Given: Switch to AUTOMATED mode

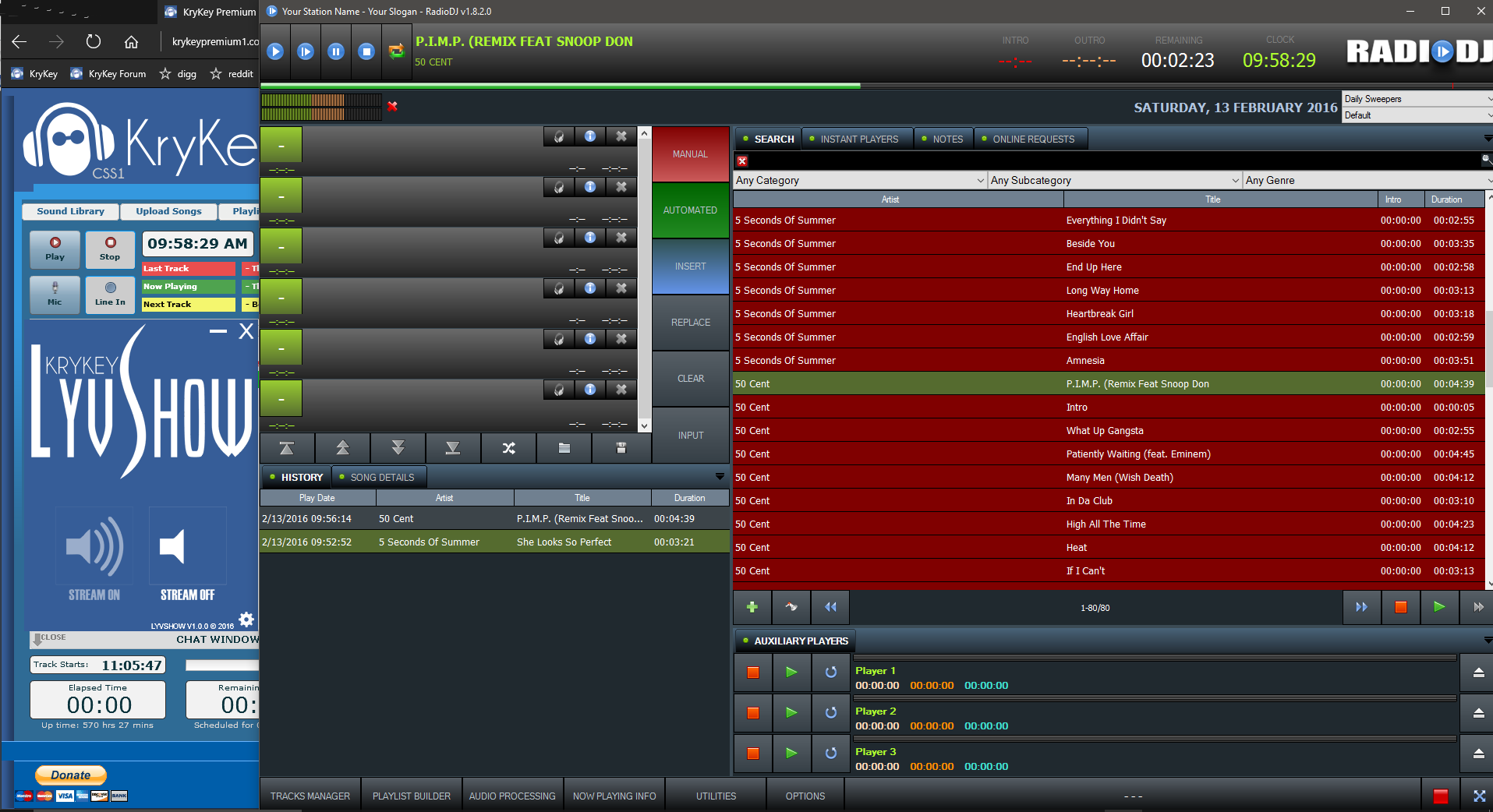Looking at the screenshot, I should tap(690, 210).
